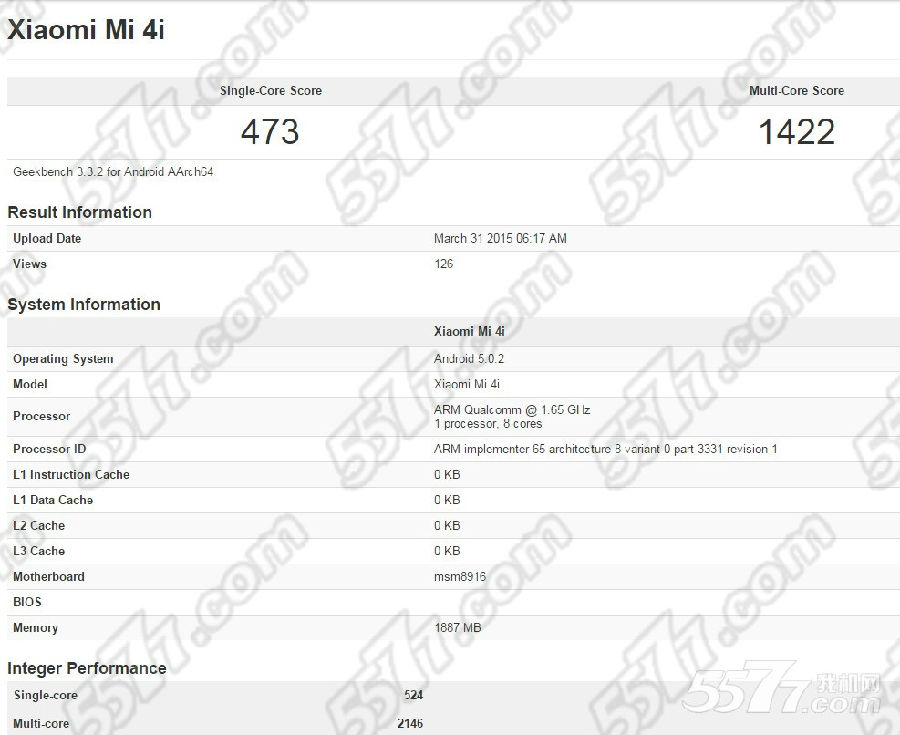
Task: Click the "Processor ID" row label
Action: tap(49, 449)
